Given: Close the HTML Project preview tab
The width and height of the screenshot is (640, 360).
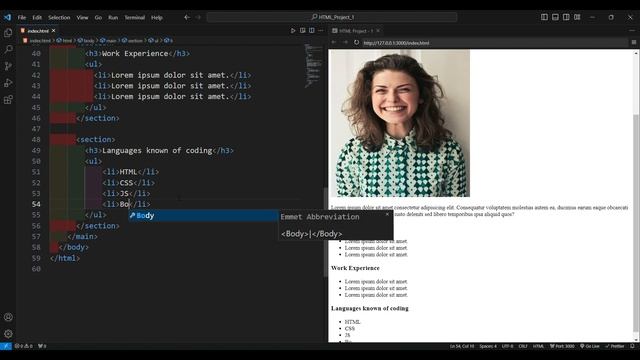Looking at the screenshot, I should [378, 31].
